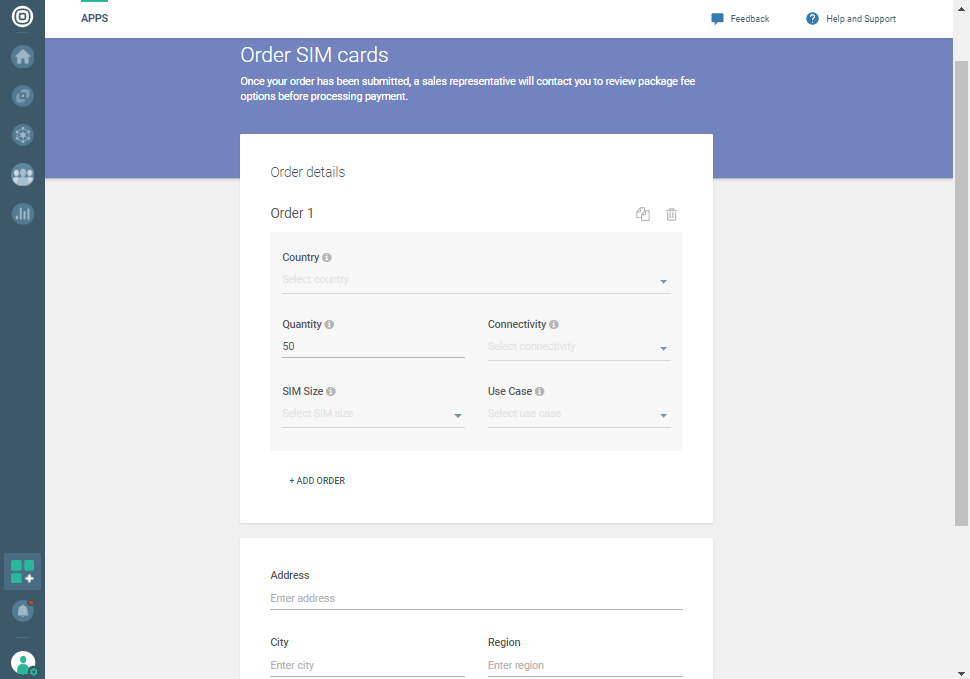The image size is (970, 679).
Task: Click the Feedback link
Action: click(x=740, y=19)
